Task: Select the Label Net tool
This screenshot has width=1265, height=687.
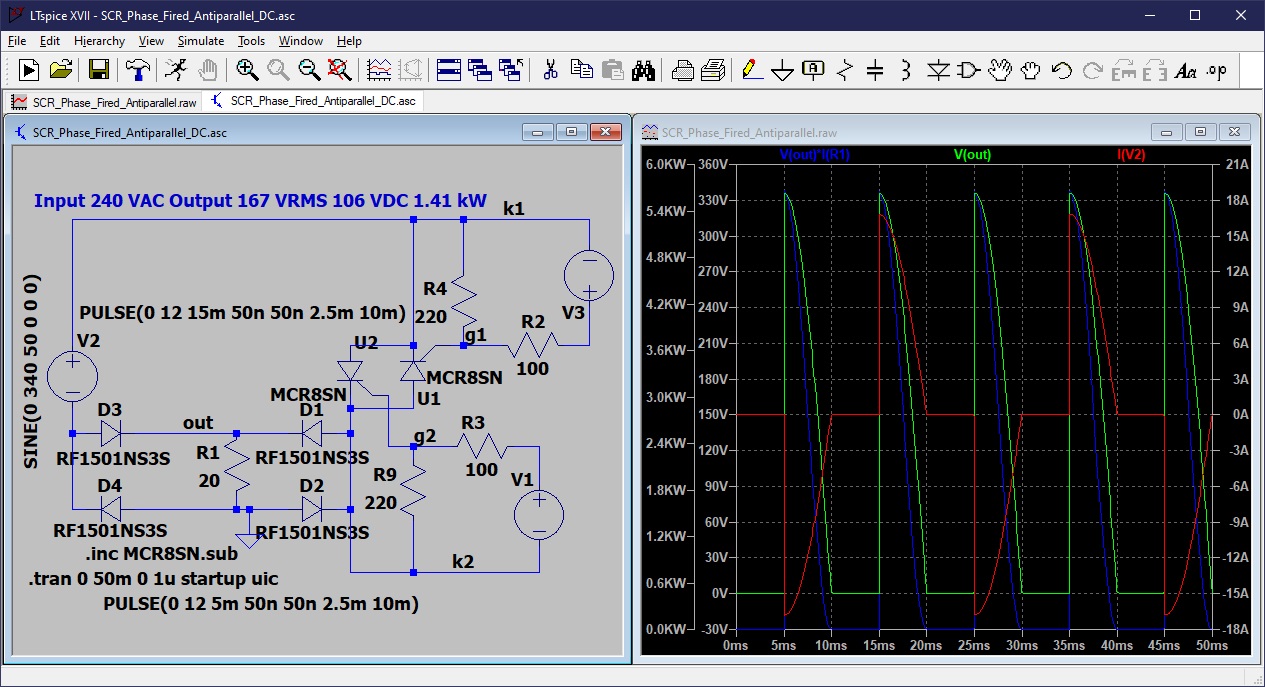Action: [x=814, y=70]
